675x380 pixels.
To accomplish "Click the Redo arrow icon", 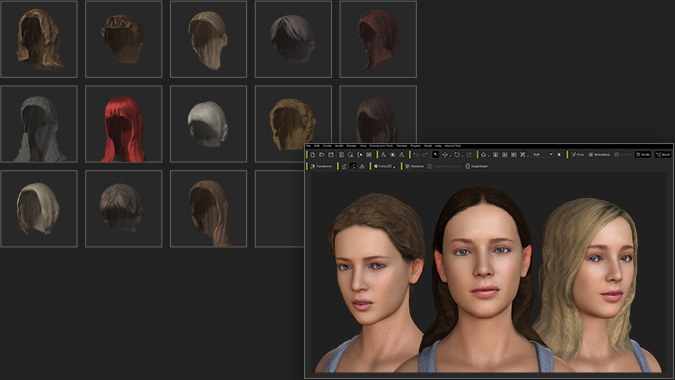I will [x=425, y=154].
